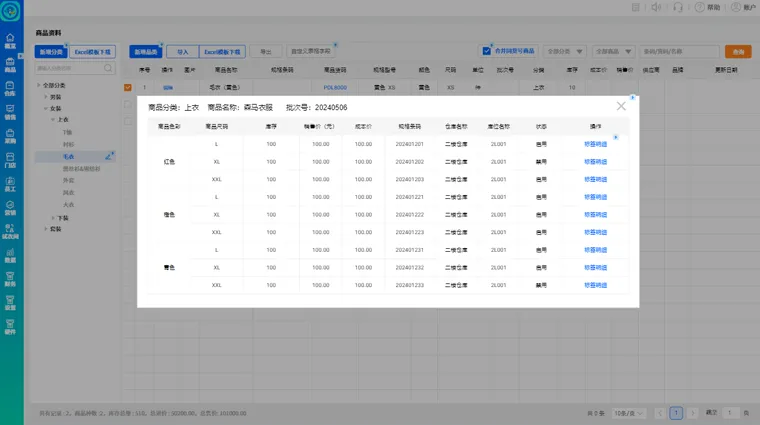The width and height of the screenshot is (760, 425).
Task: Click the search magnifier in category search box
Action: tap(109, 69)
